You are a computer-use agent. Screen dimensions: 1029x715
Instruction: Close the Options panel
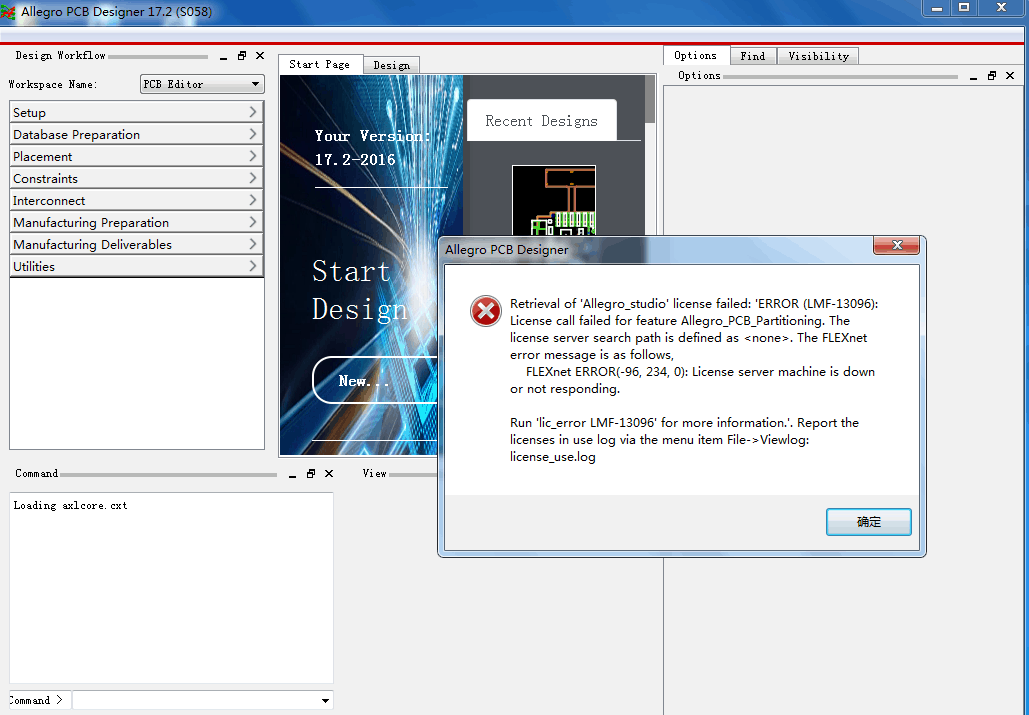tap(1010, 75)
